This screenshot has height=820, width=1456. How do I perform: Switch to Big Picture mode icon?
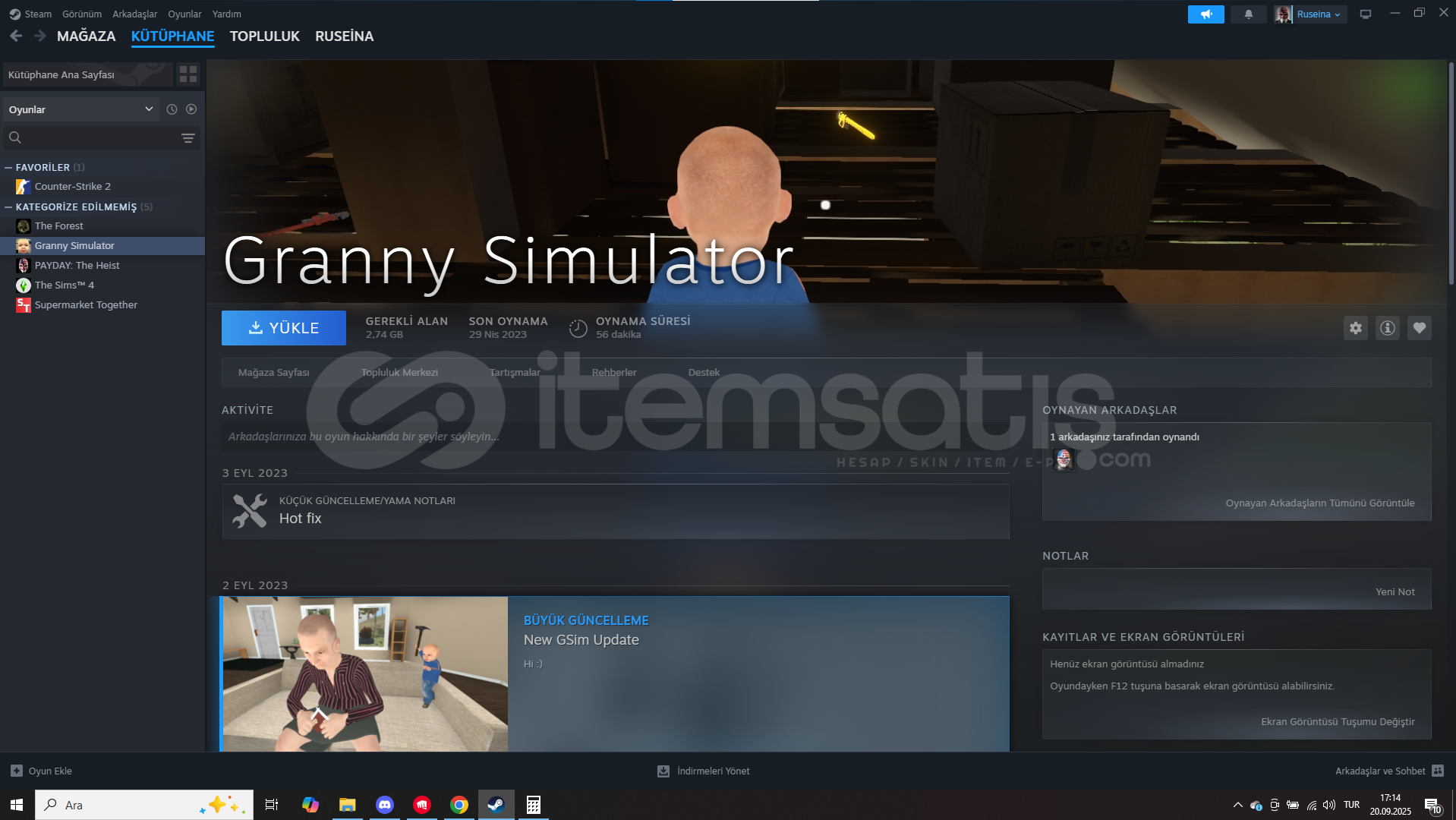pos(1366,14)
